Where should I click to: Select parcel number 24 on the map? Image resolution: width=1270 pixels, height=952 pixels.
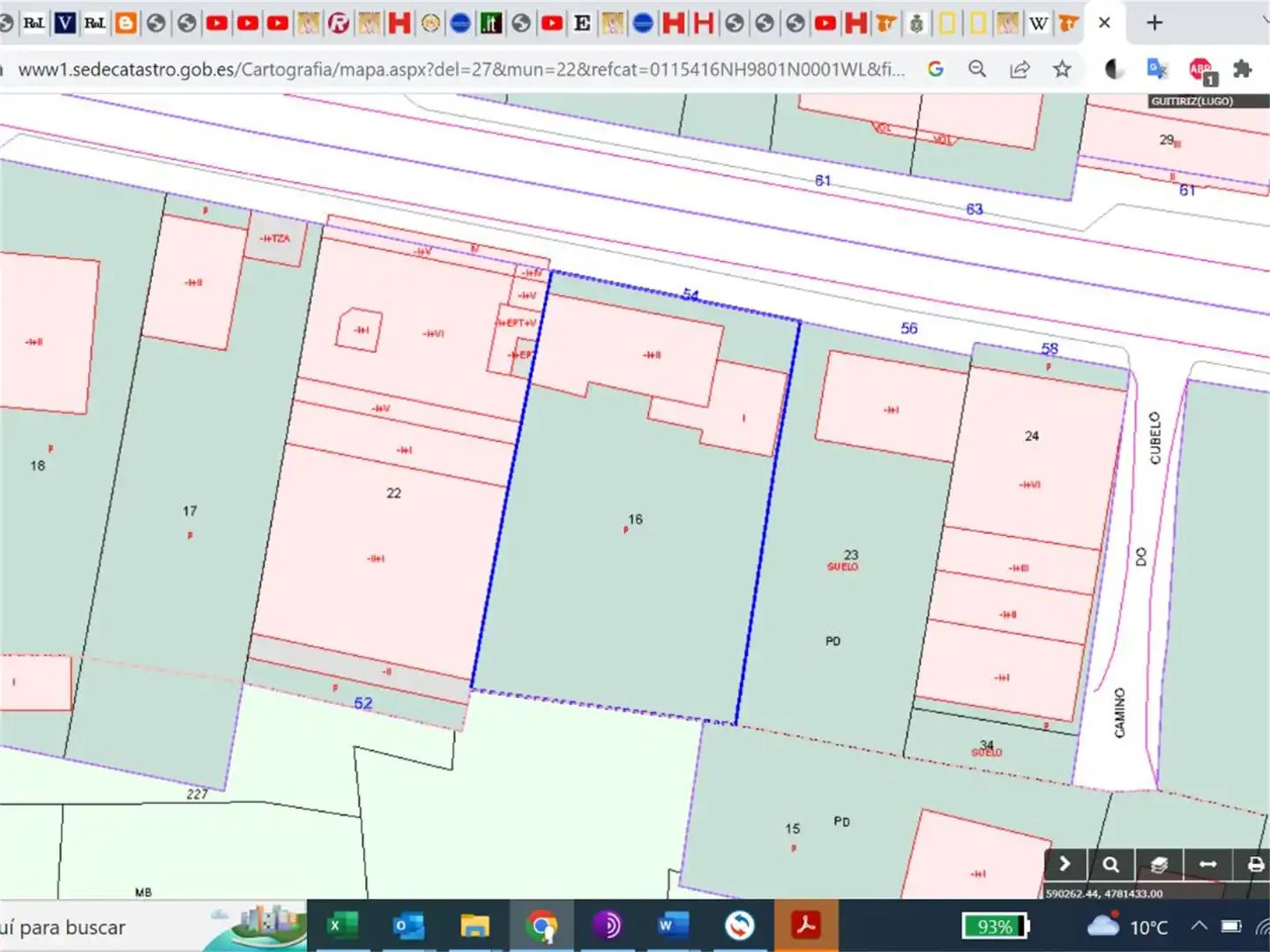1032,436
